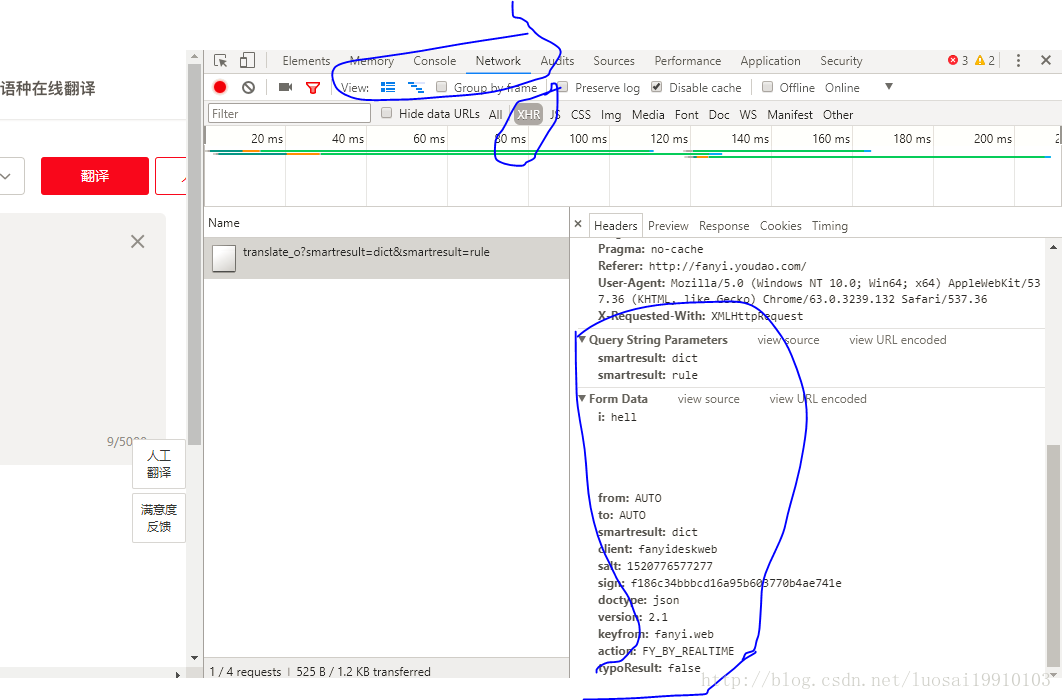Open the Security tab
1062x700 pixels.
(x=841, y=61)
